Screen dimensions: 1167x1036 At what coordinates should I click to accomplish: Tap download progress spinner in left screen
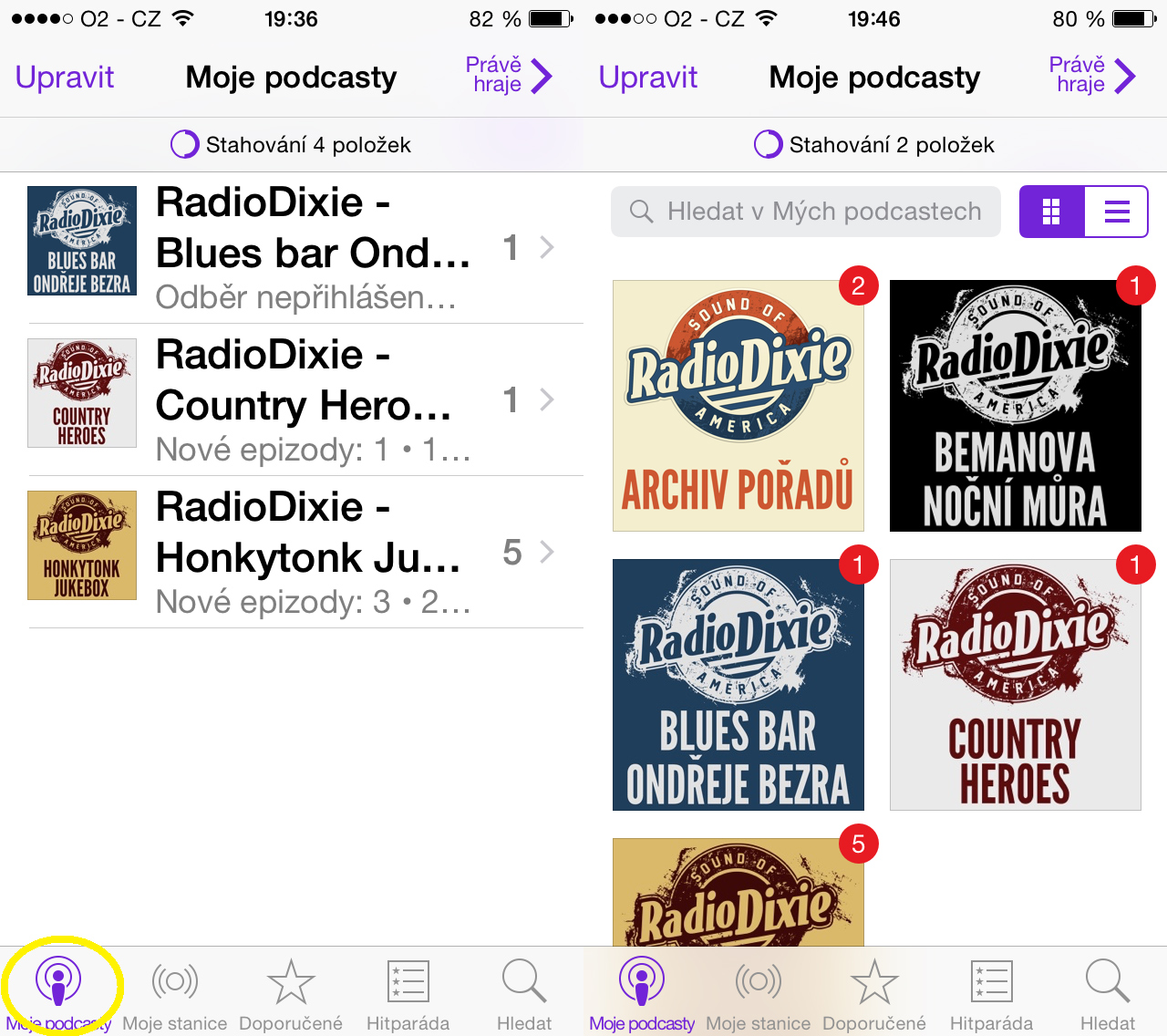(x=185, y=144)
